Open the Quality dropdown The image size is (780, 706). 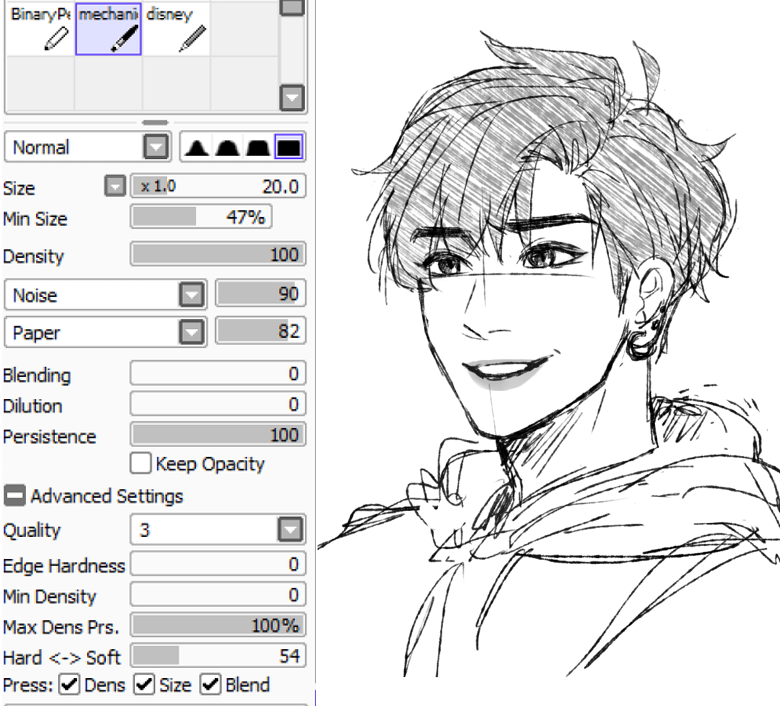coord(218,529)
